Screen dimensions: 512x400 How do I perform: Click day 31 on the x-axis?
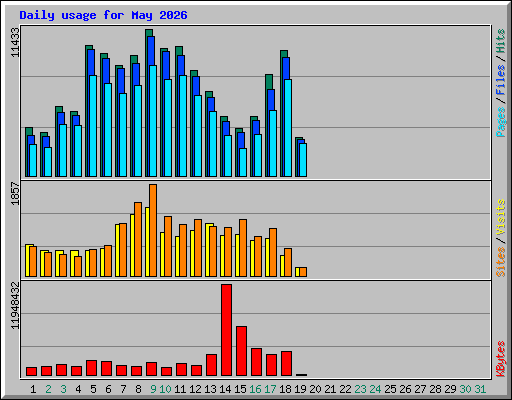coord(480,389)
